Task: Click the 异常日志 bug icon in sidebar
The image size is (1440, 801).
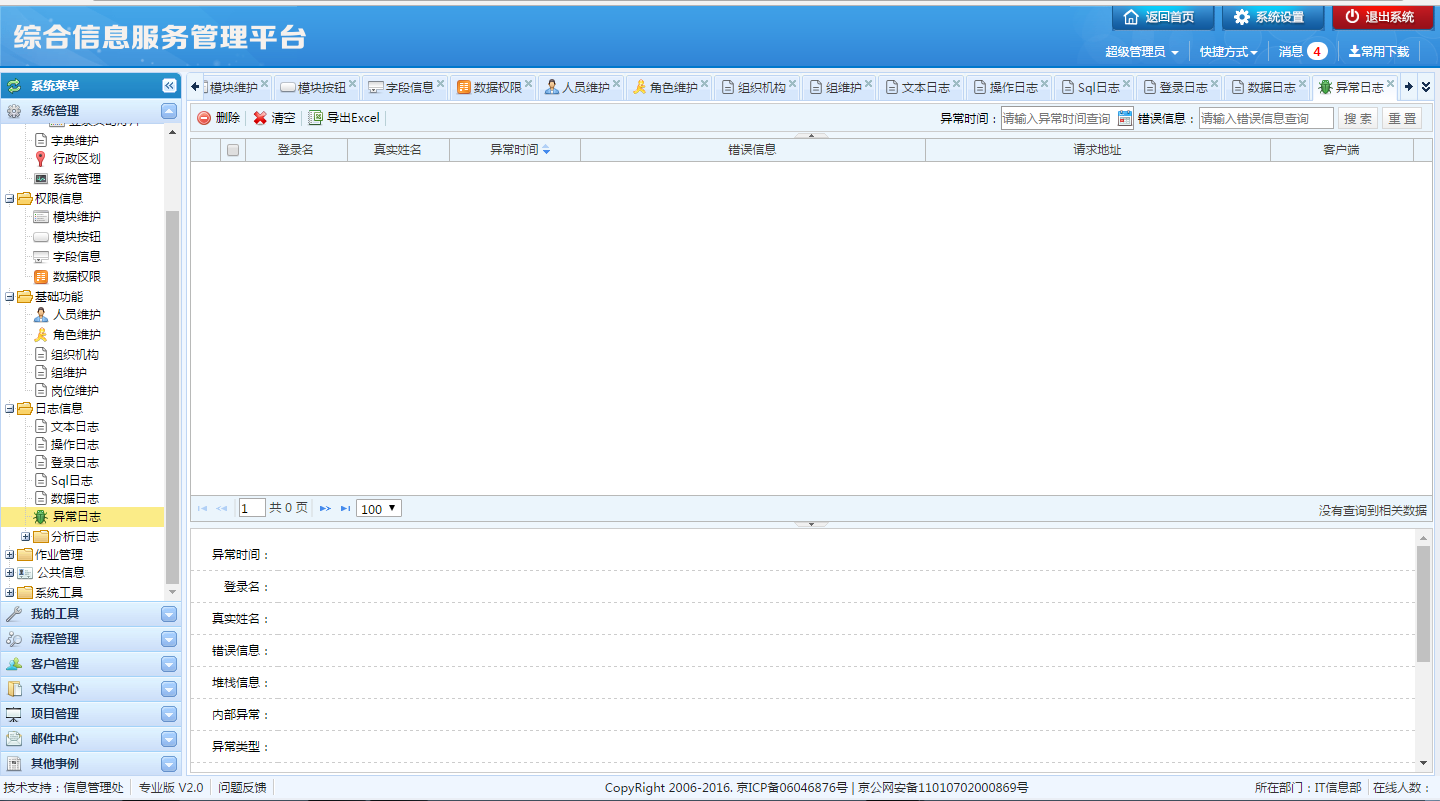Action: [41, 517]
